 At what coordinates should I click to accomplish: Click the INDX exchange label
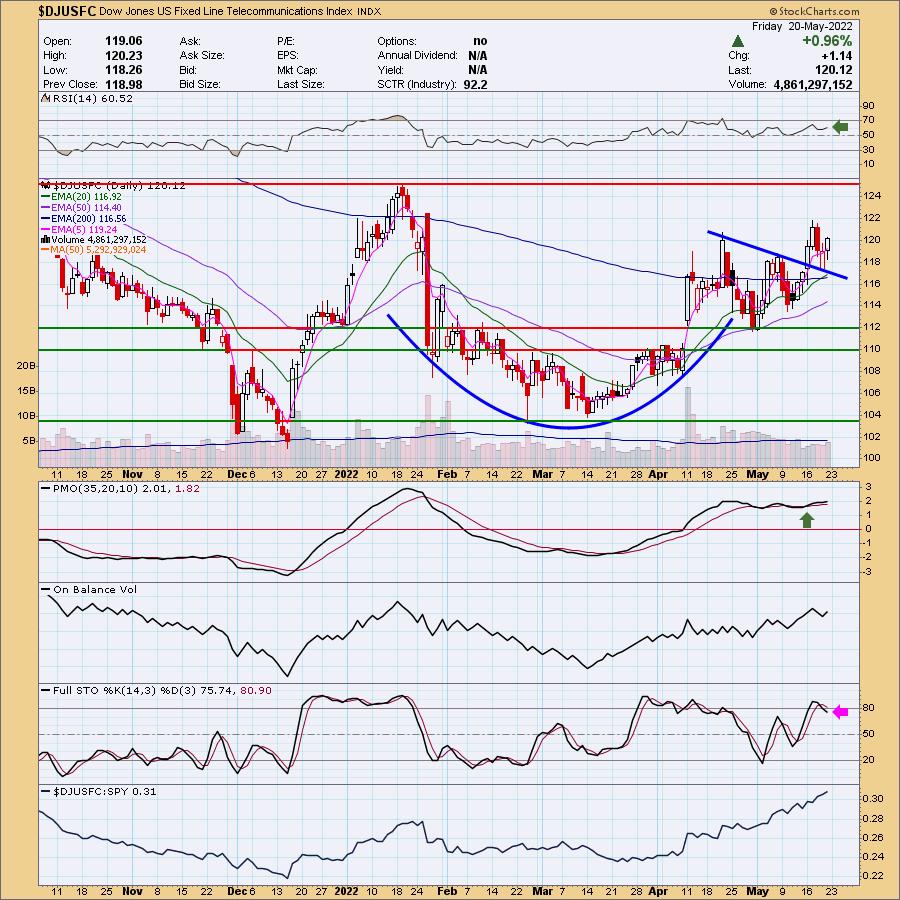(x=368, y=12)
